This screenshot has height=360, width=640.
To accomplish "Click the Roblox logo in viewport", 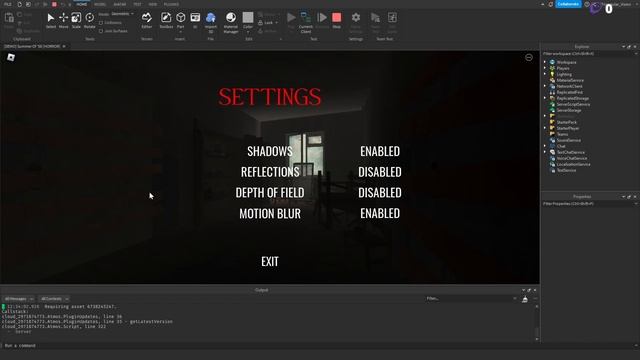I will (11, 58).
